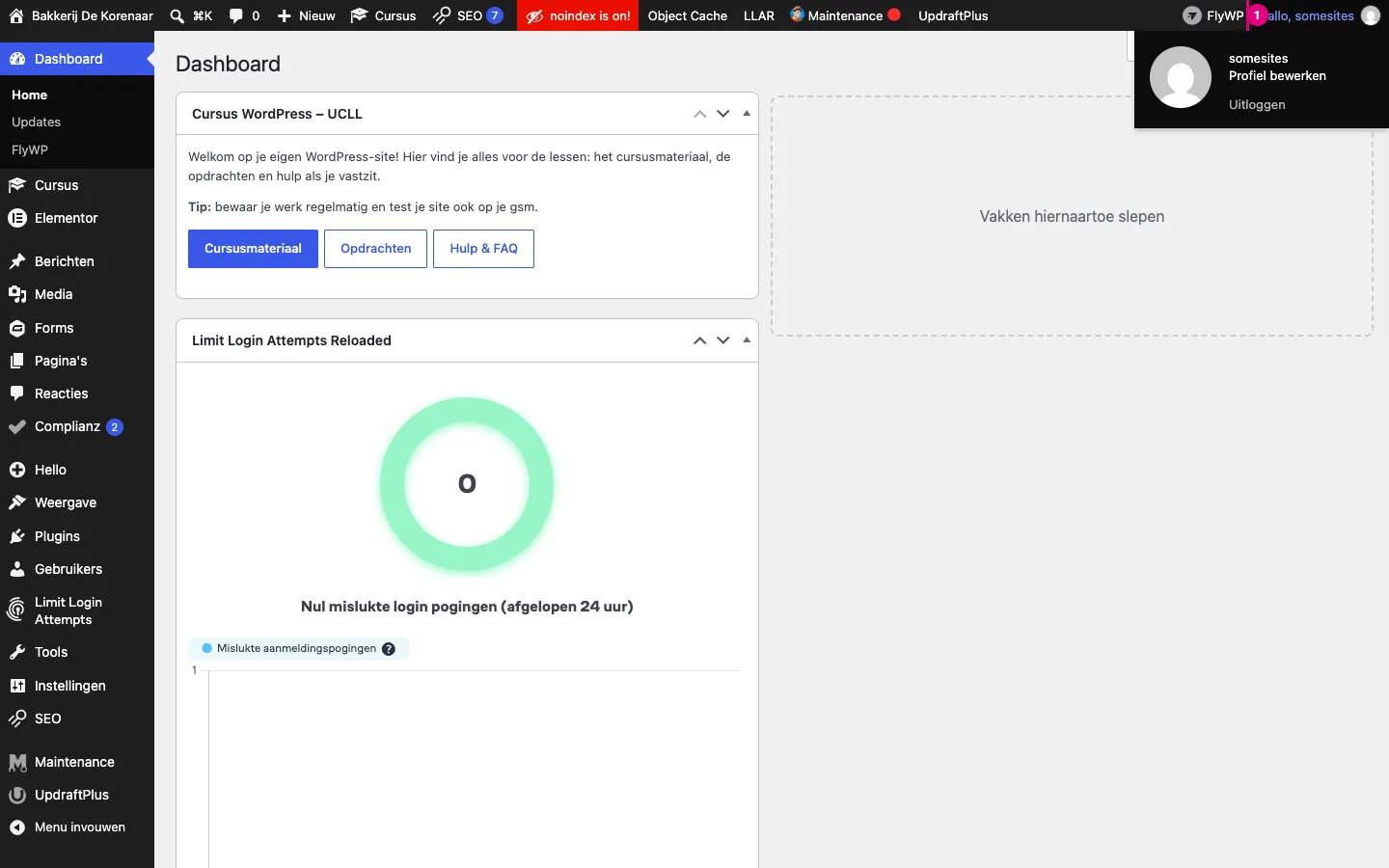
Task: Move Limit Login Attempts widget down
Action: click(x=722, y=340)
